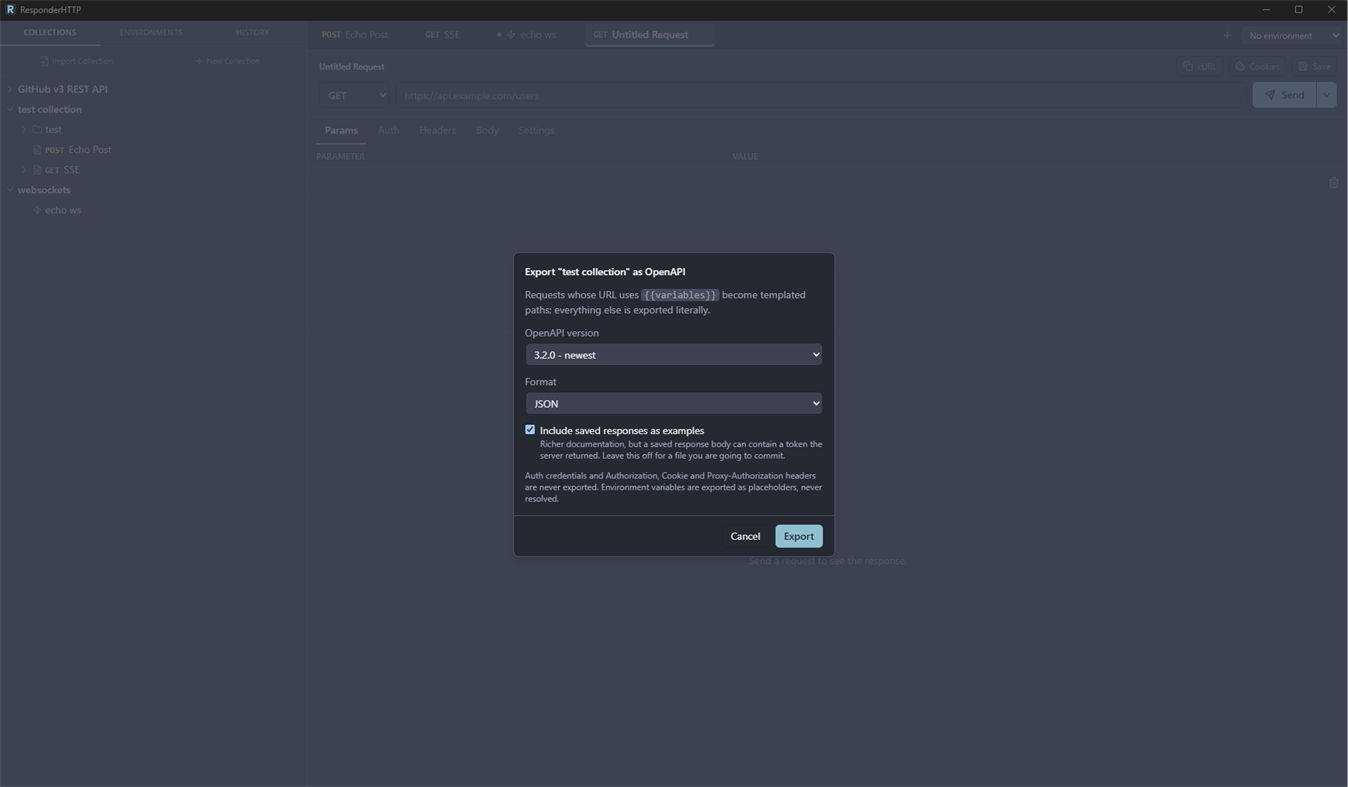The height and width of the screenshot is (787, 1348).
Task: Open the Auth request tab
Action: click(x=388, y=130)
